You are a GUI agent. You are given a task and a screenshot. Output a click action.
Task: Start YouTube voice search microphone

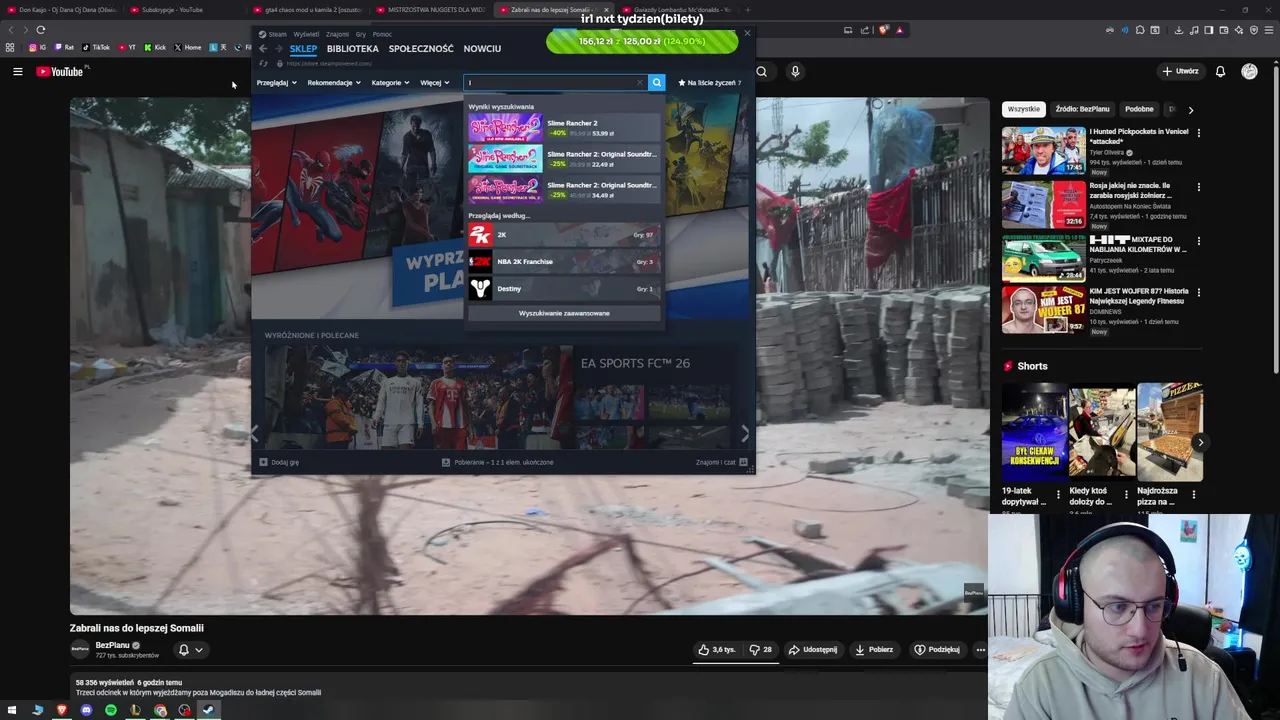(795, 71)
